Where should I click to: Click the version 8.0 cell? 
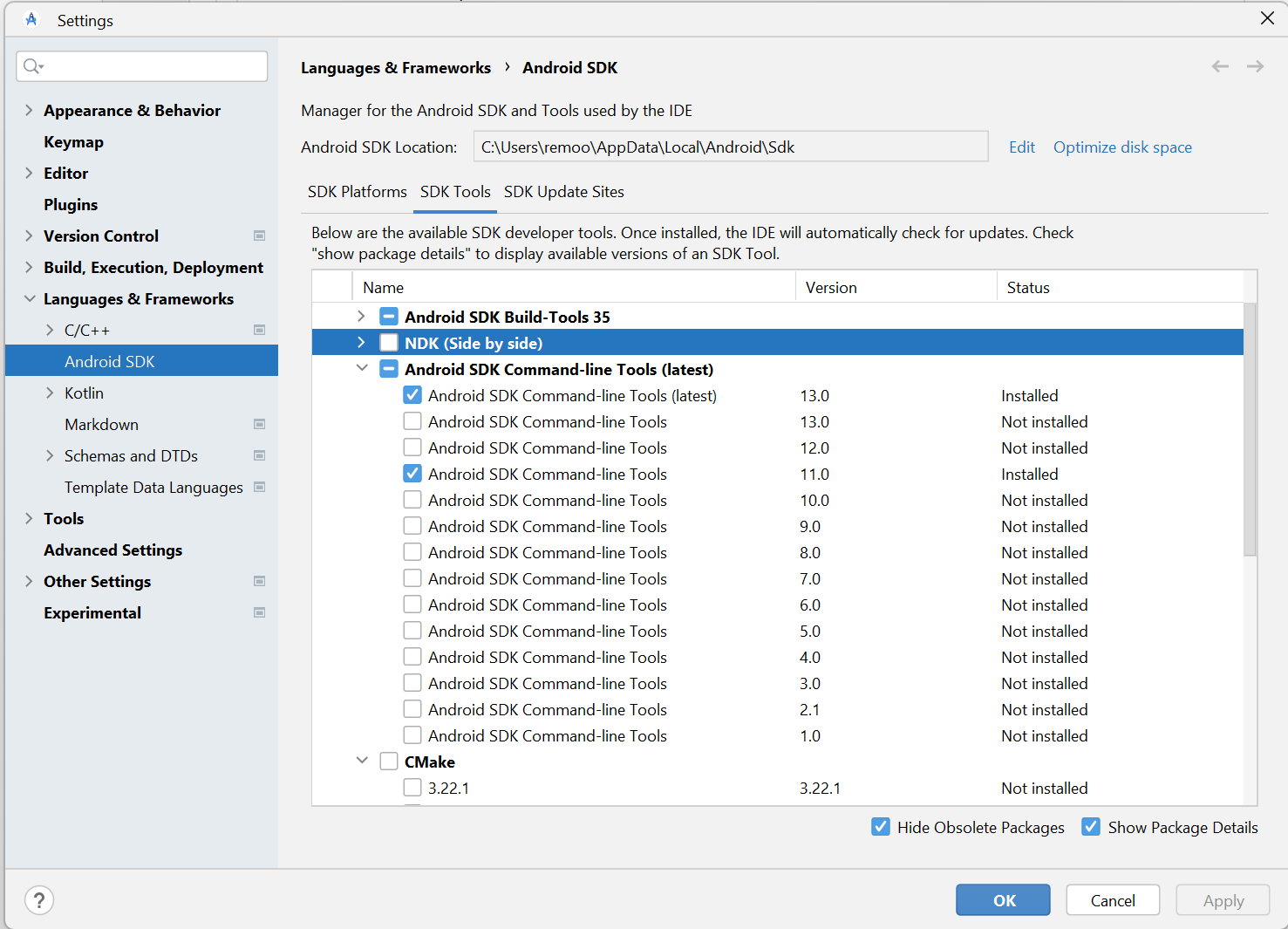pyautogui.click(x=810, y=552)
